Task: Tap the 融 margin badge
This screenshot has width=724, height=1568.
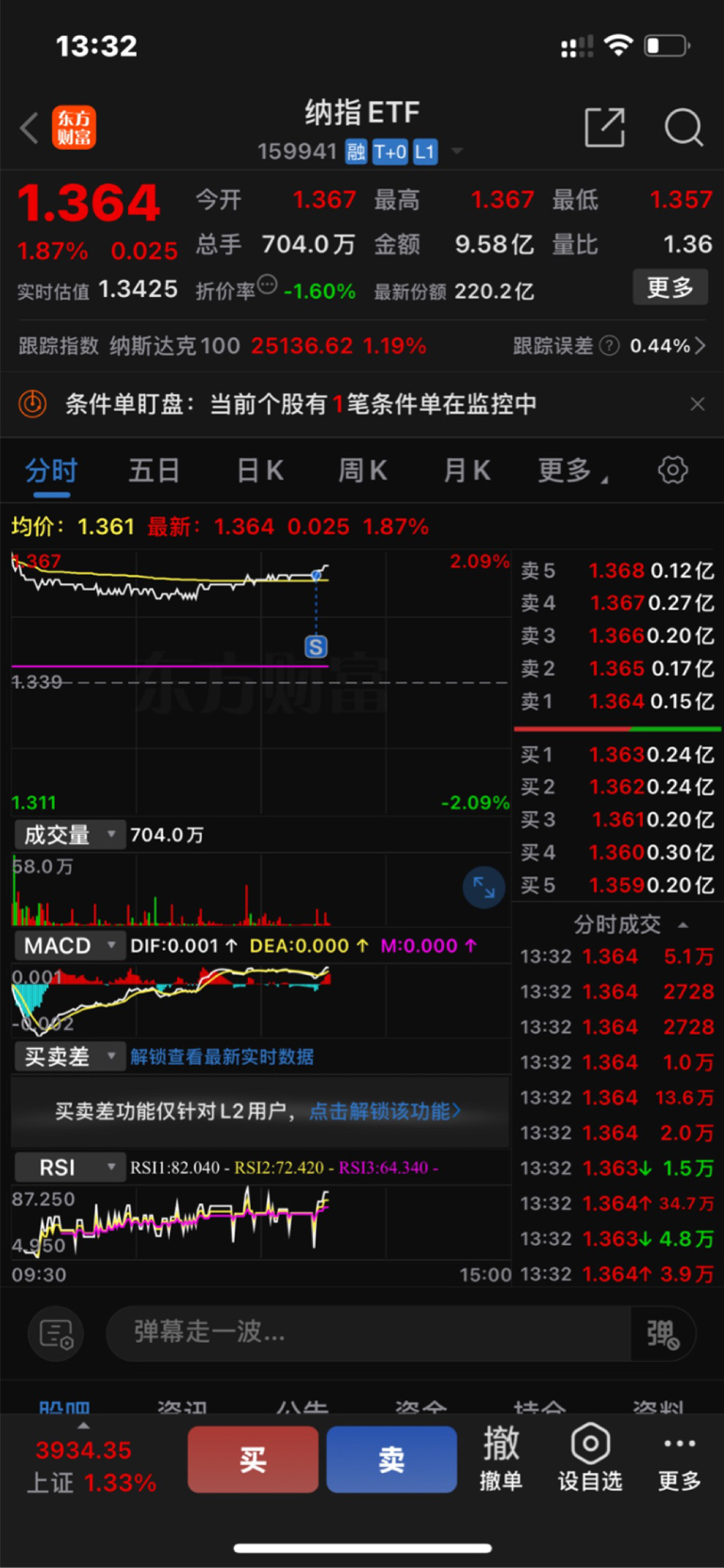Action: click(355, 152)
